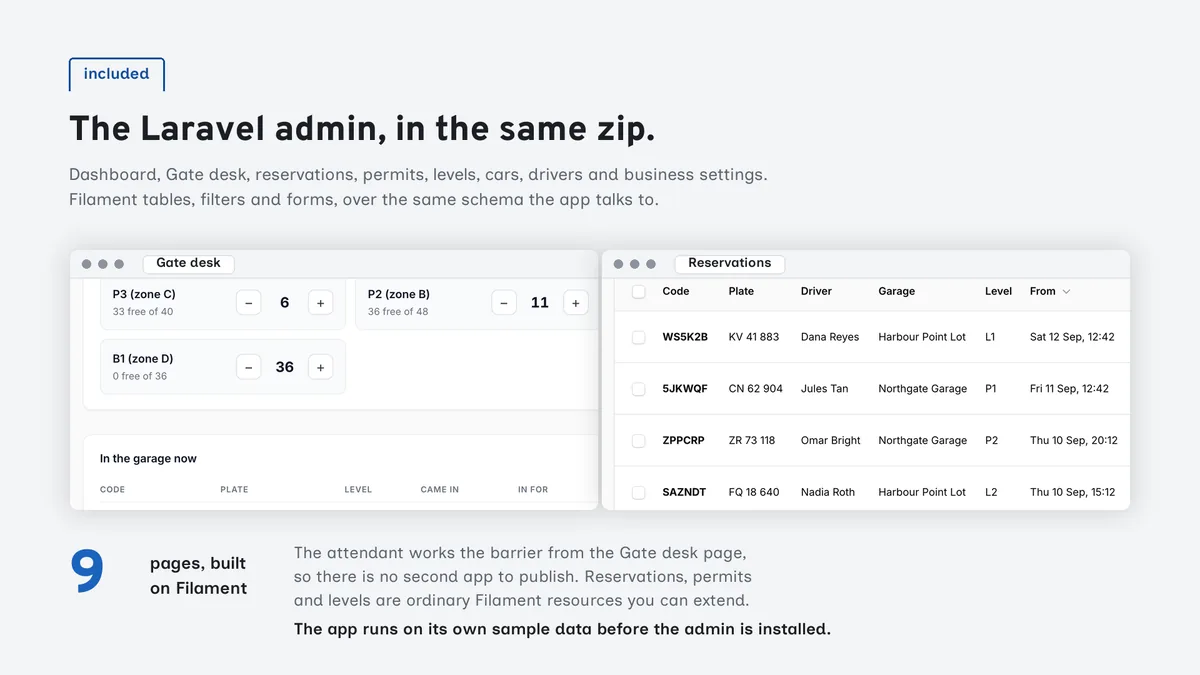Decrease the P3 (zone C) count with minus
This screenshot has width=1200, height=675.
coord(249,303)
